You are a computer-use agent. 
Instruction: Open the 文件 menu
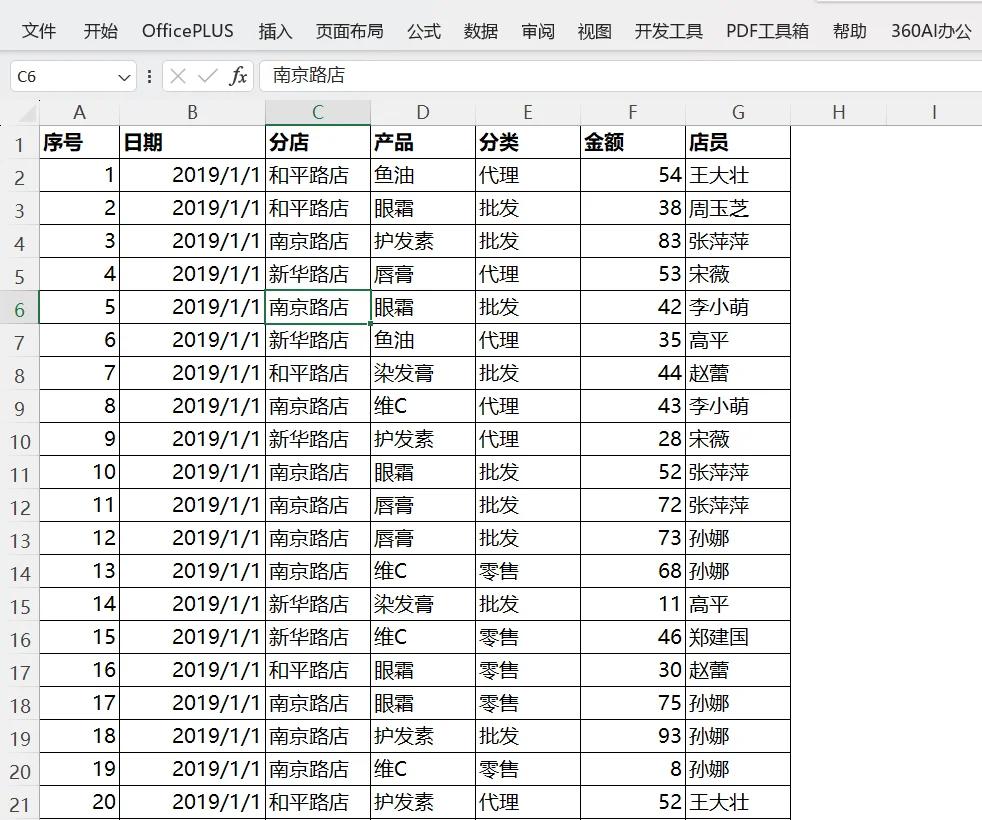pyautogui.click(x=39, y=31)
